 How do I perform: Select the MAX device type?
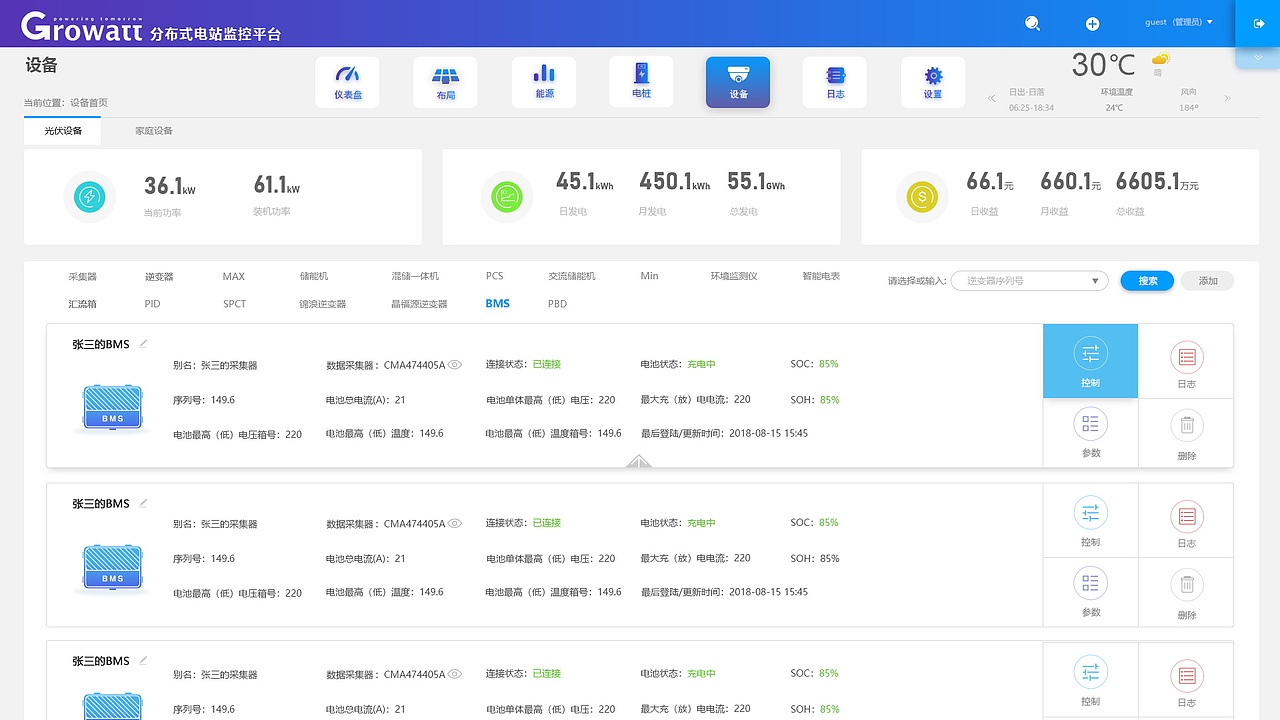coord(233,276)
